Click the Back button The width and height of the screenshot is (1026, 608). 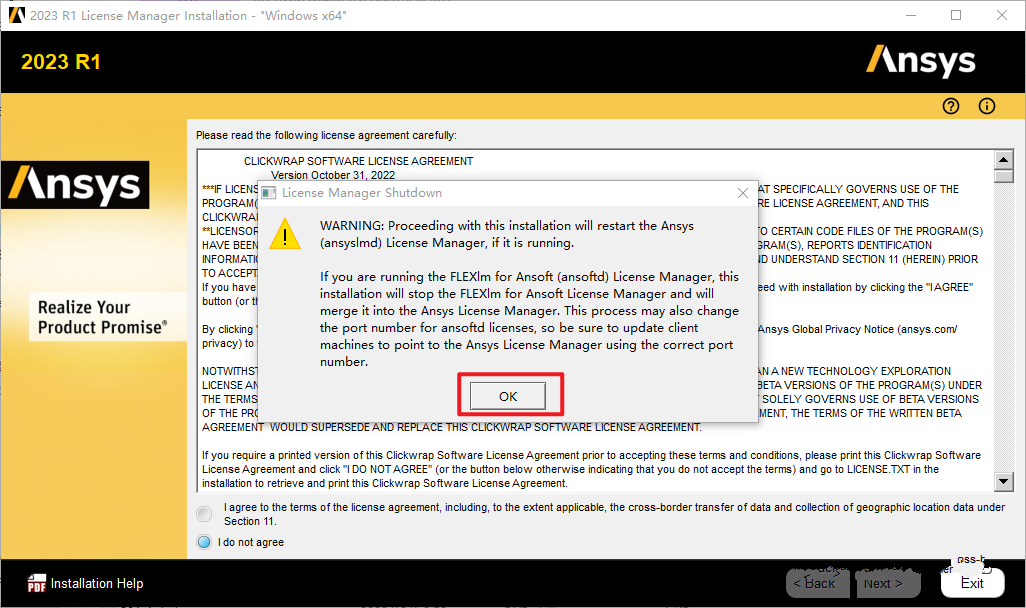tap(817, 583)
